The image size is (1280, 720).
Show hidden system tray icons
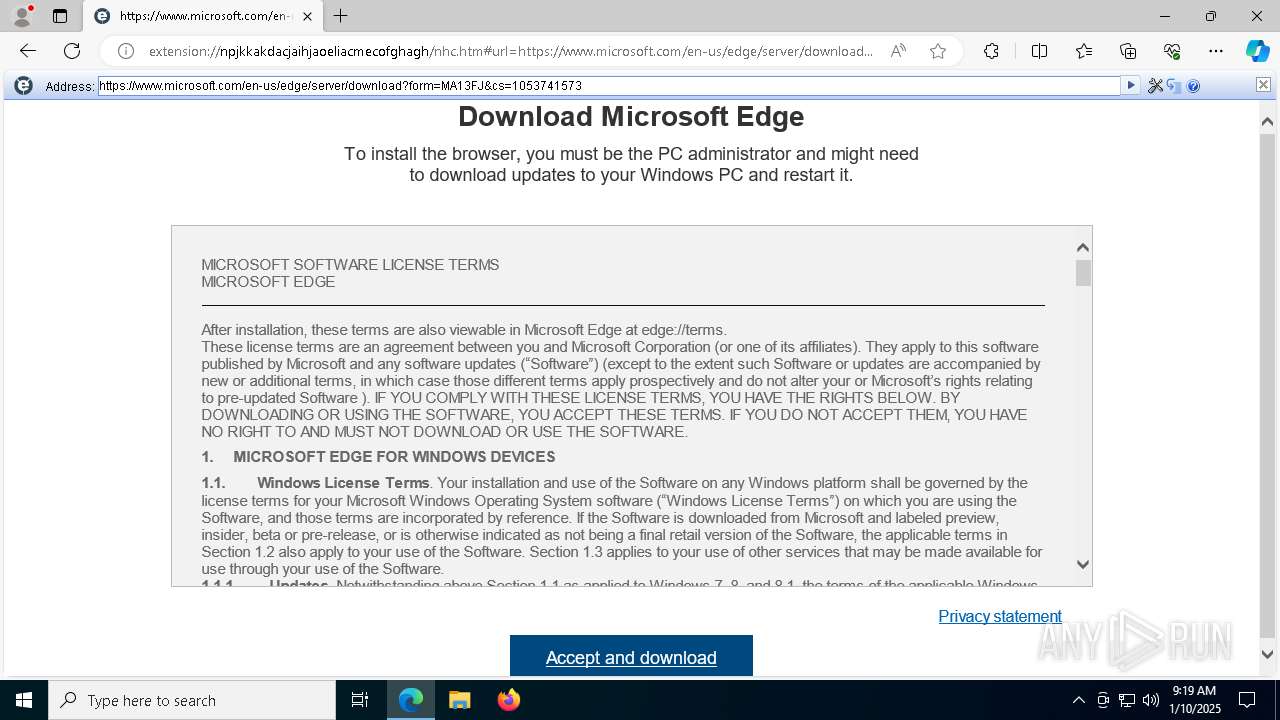coord(1078,700)
